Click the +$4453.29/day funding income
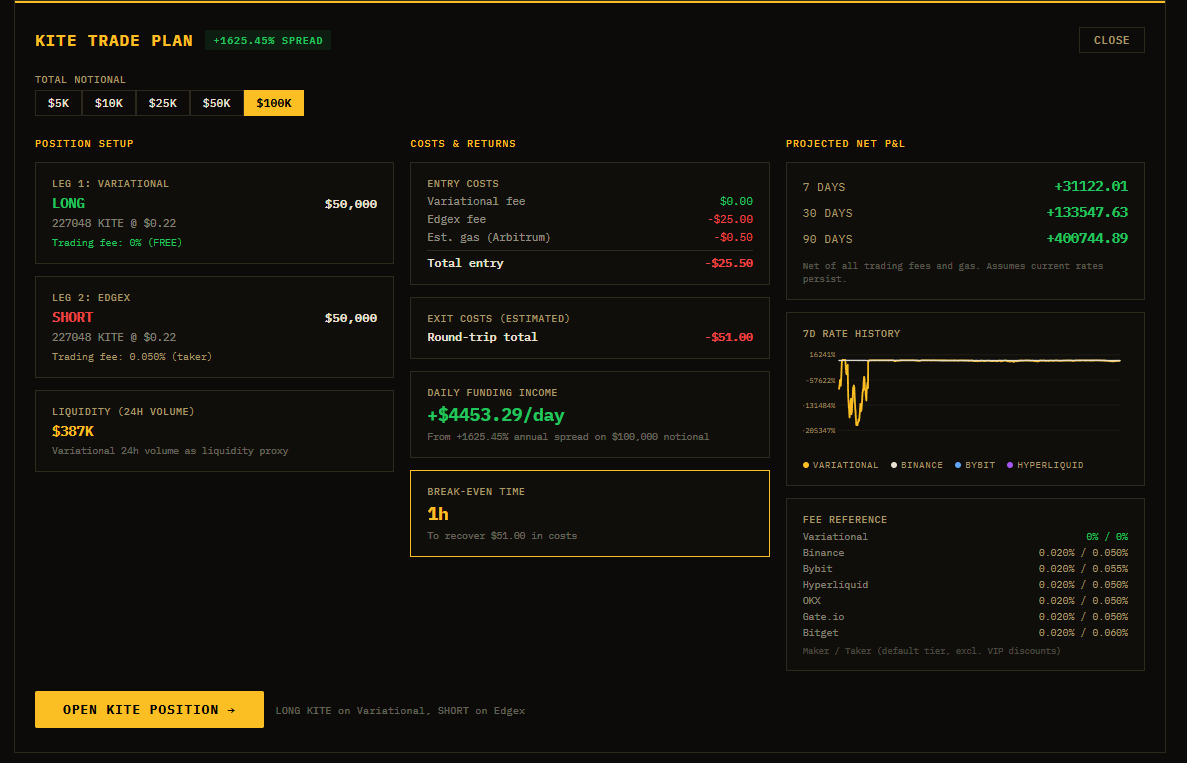This screenshot has height=763, width=1187. [496, 415]
